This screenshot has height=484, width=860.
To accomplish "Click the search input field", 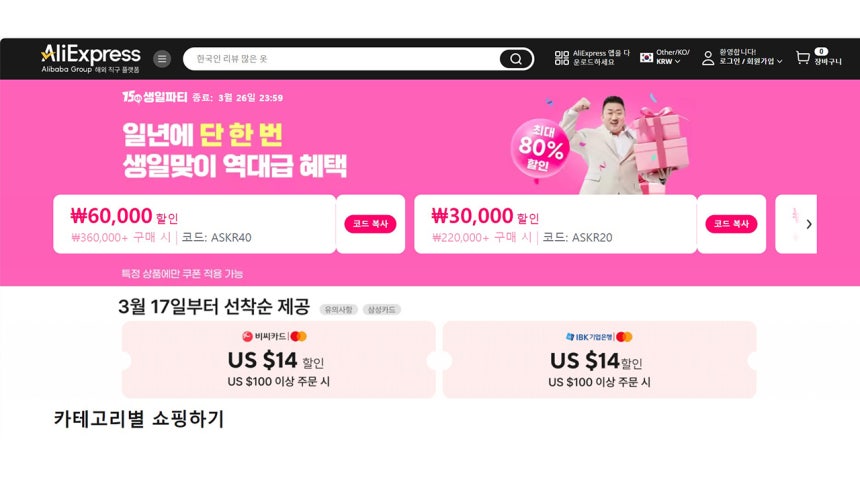I will [x=341, y=59].
